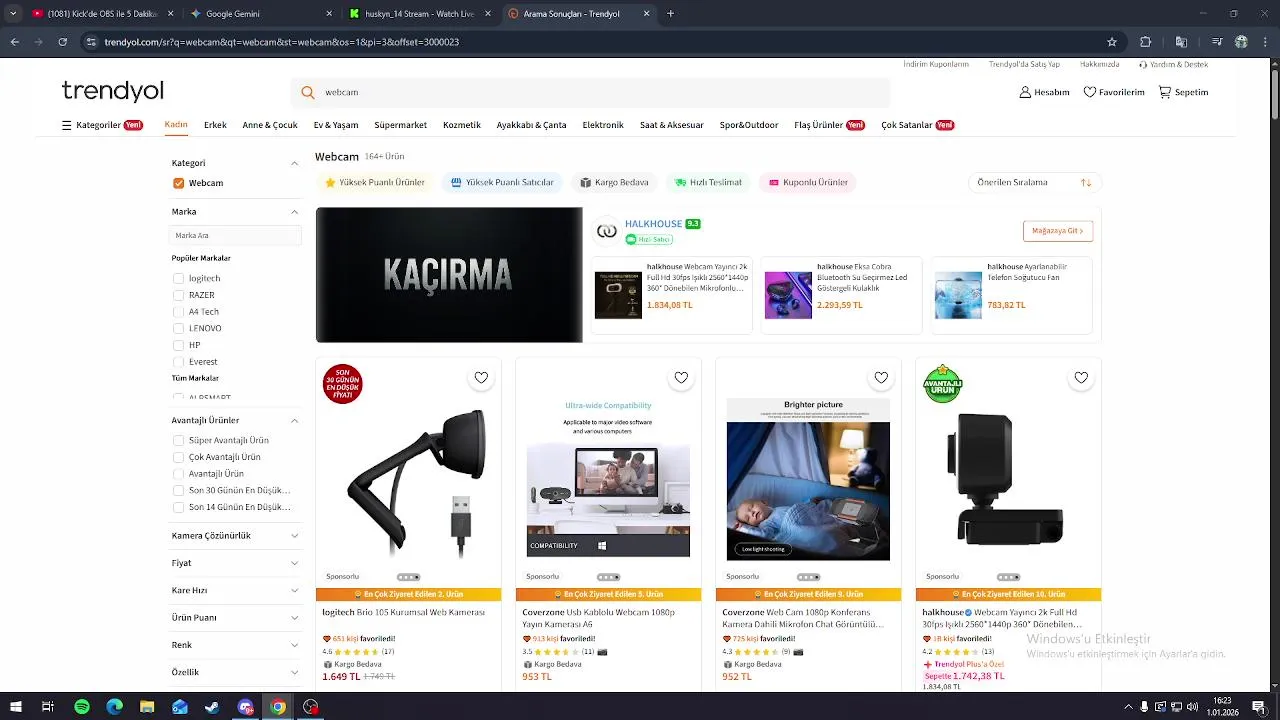This screenshot has width=1280, height=720.
Task: Add logitech Brio 105 to favorites heart
Action: [481, 378]
